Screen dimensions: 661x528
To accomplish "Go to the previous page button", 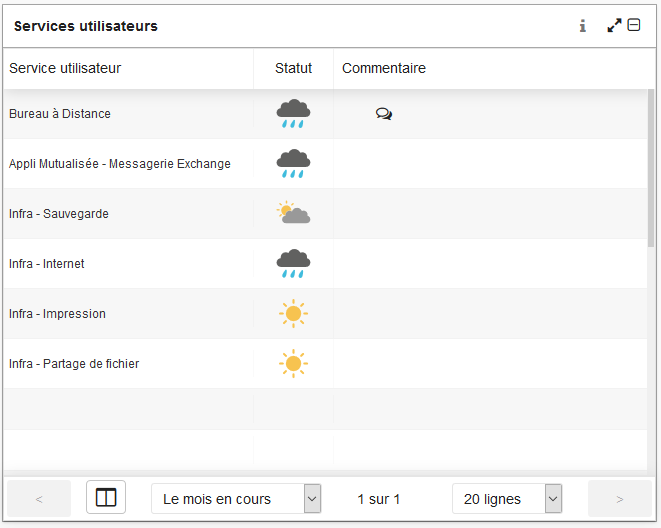I will (x=39, y=499).
